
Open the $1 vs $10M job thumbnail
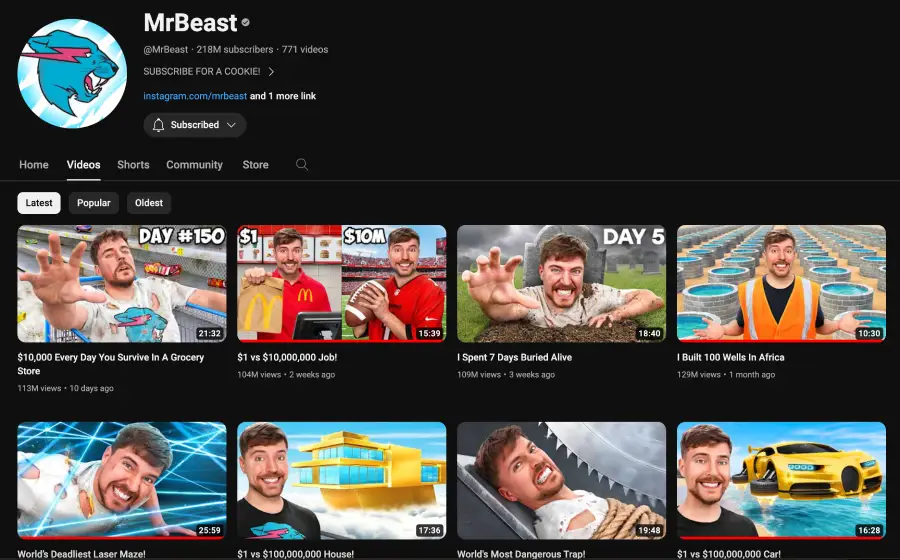coord(342,283)
